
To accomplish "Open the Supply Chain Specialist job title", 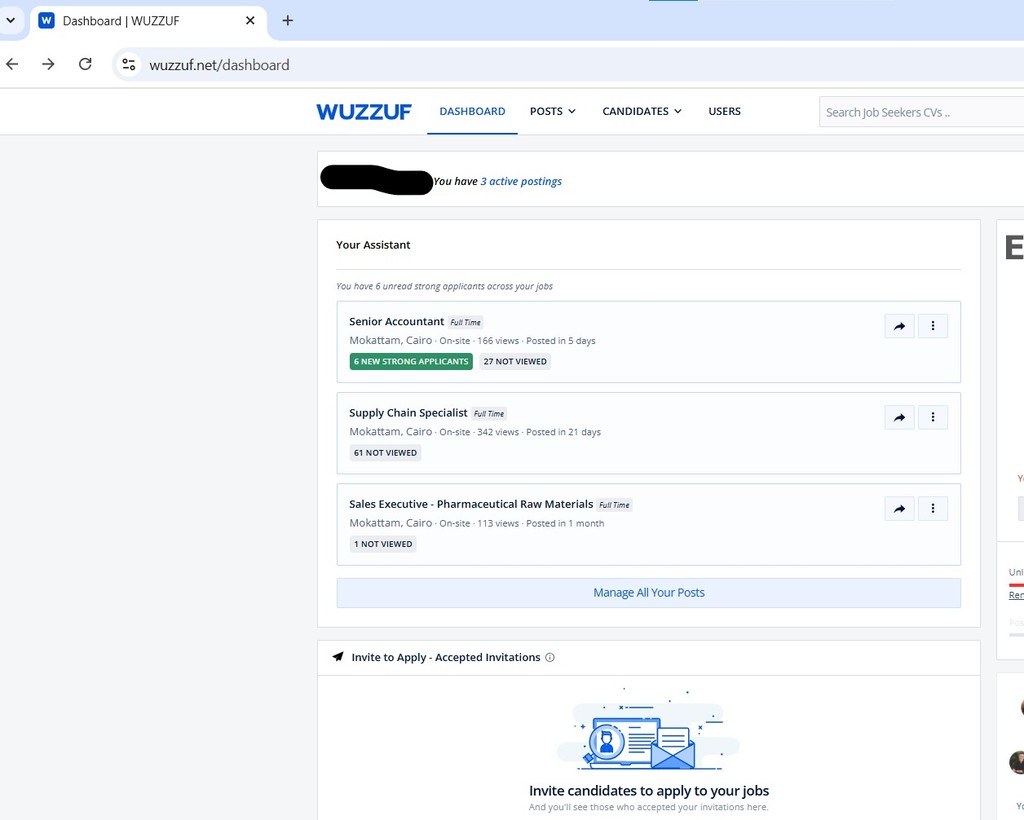I will coord(408,413).
